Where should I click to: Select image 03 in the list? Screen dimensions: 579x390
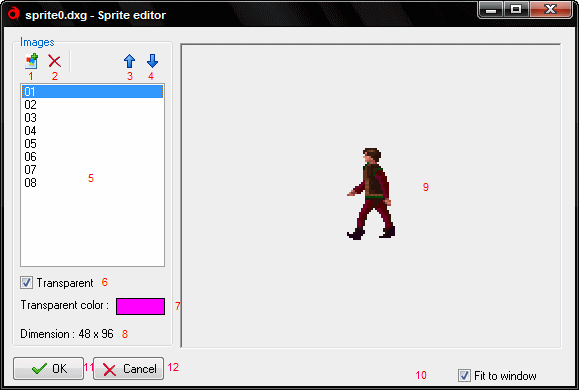click(x=92, y=117)
